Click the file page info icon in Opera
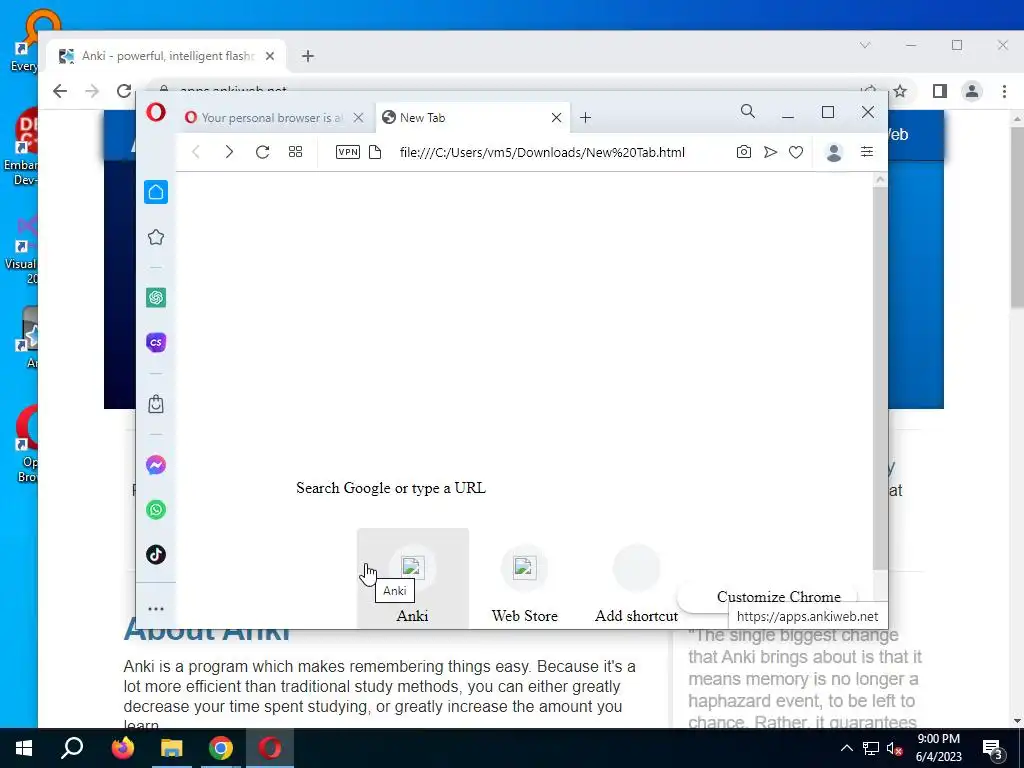Image resolution: width=1024 pixels, height=768 pixels. click(375, 152)
